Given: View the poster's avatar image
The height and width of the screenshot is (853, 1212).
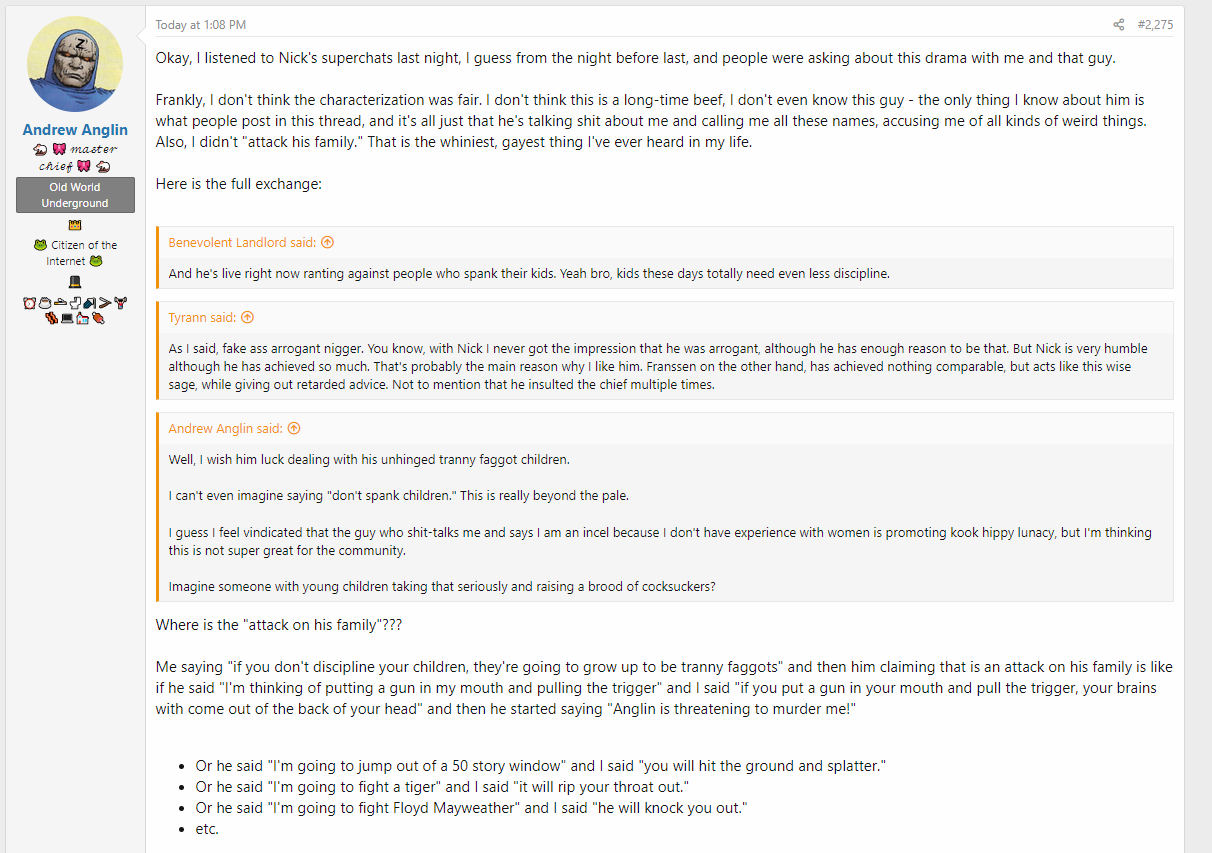Looking at the screenshot, I should point(75,64).
